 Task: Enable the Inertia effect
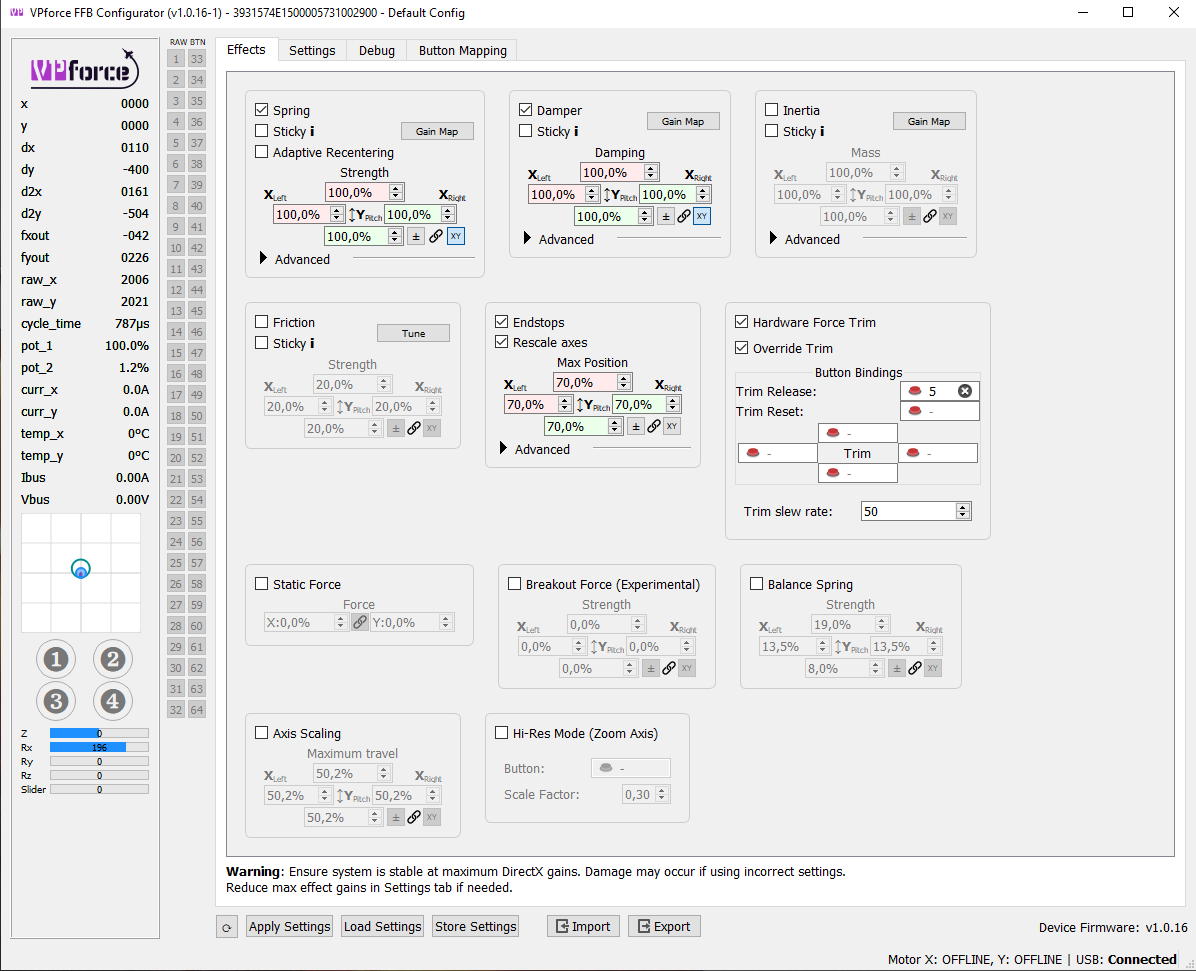point(772,110)
